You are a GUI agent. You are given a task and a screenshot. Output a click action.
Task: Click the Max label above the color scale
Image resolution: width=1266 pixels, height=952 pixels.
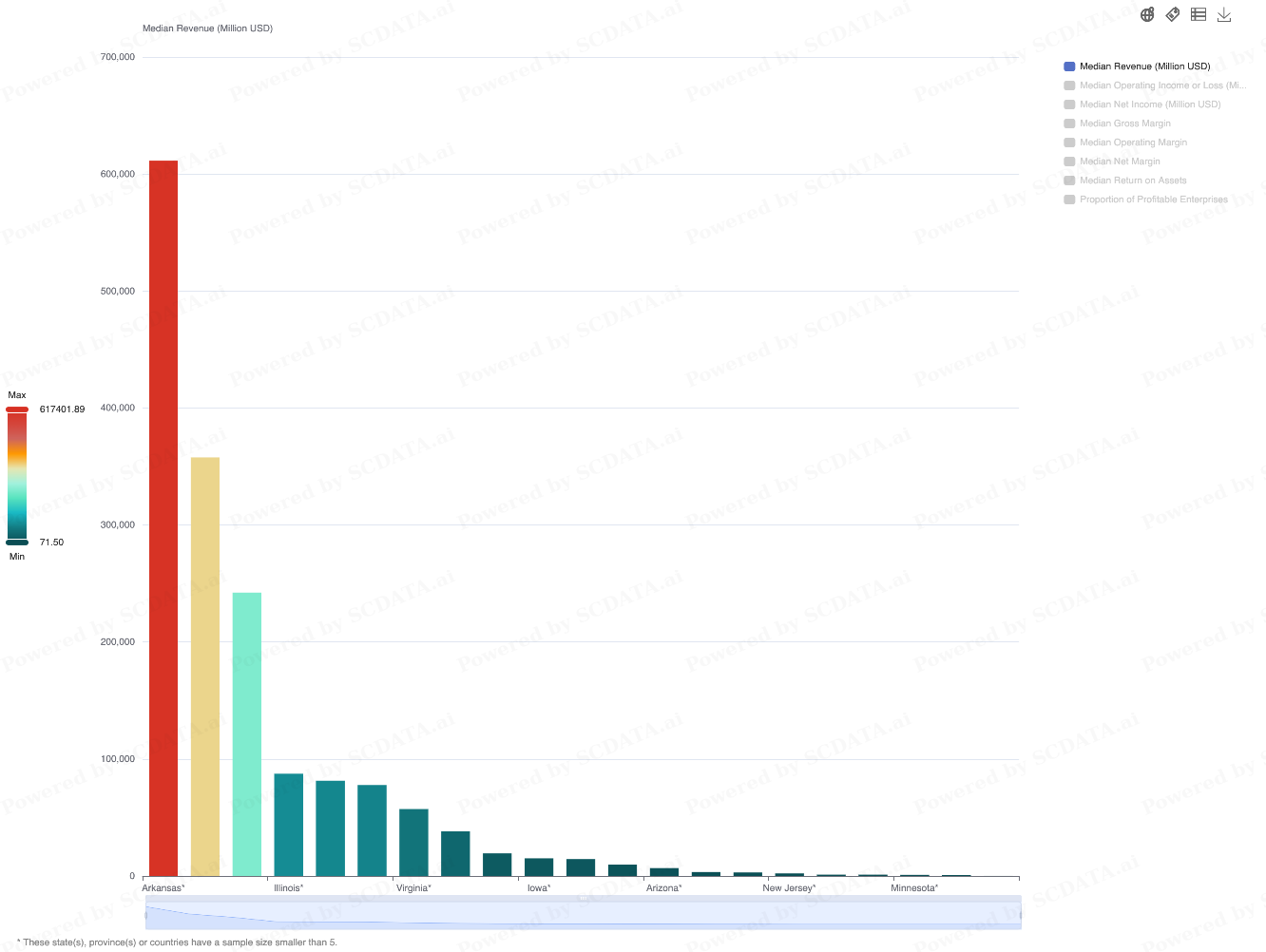17,395
